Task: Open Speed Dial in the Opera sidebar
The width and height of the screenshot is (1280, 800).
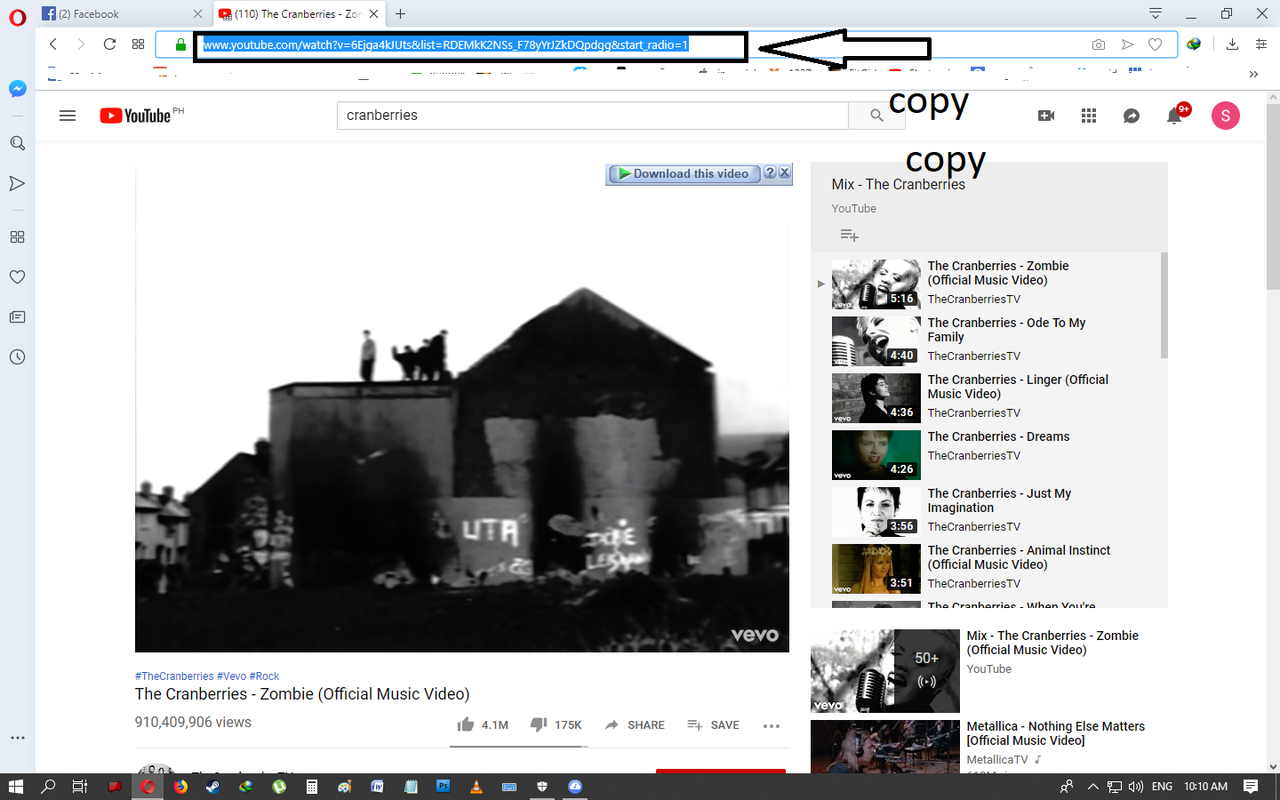Action: tap(17, 237)
